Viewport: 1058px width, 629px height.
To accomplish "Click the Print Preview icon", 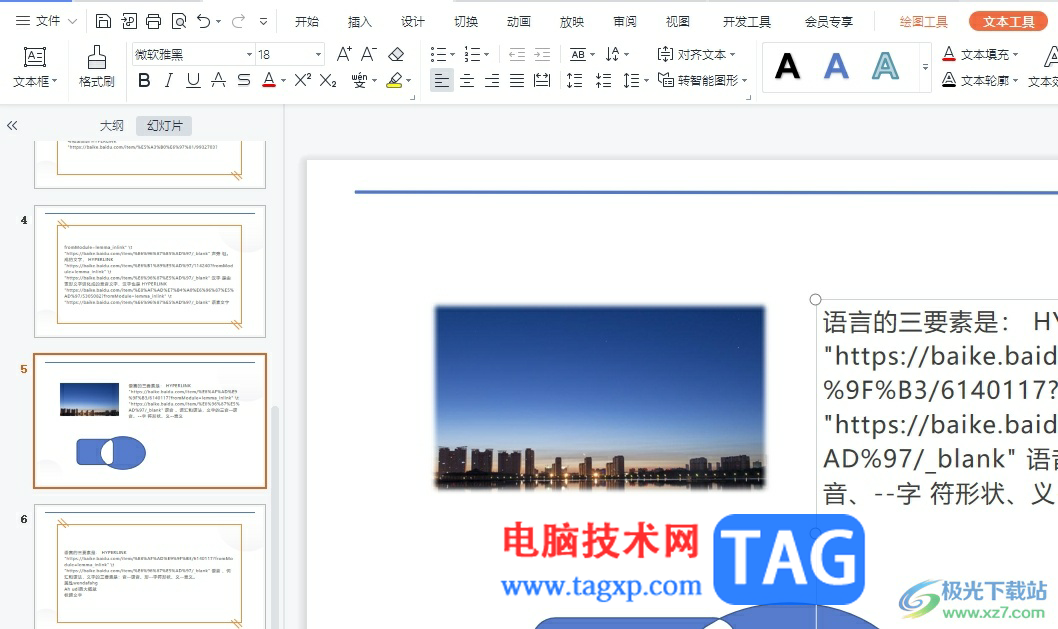I will (179, 22).
